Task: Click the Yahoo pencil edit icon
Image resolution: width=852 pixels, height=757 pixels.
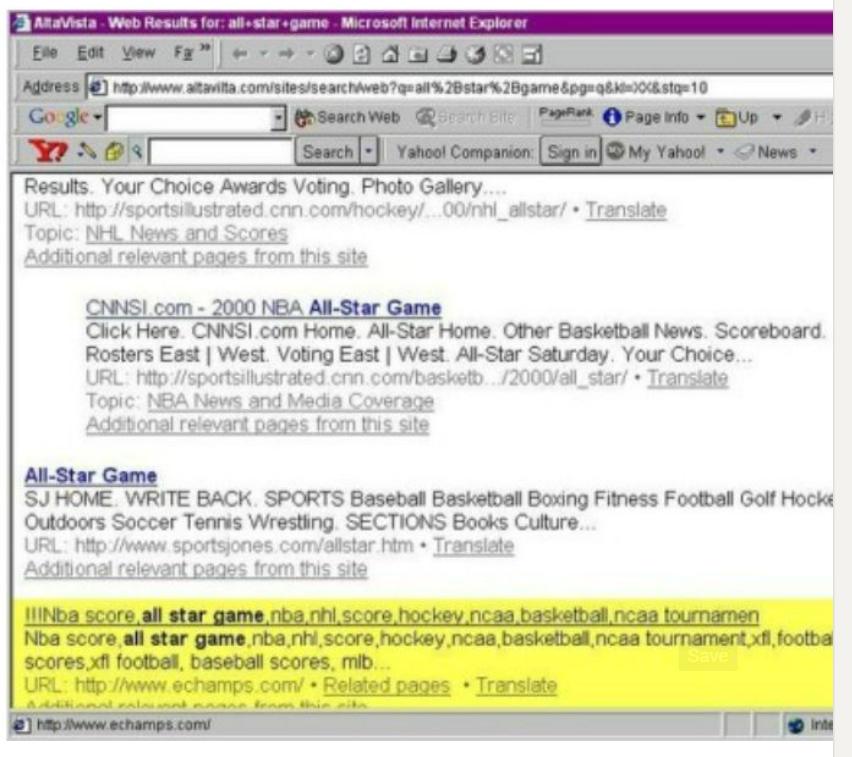Action: coord(87,151)
